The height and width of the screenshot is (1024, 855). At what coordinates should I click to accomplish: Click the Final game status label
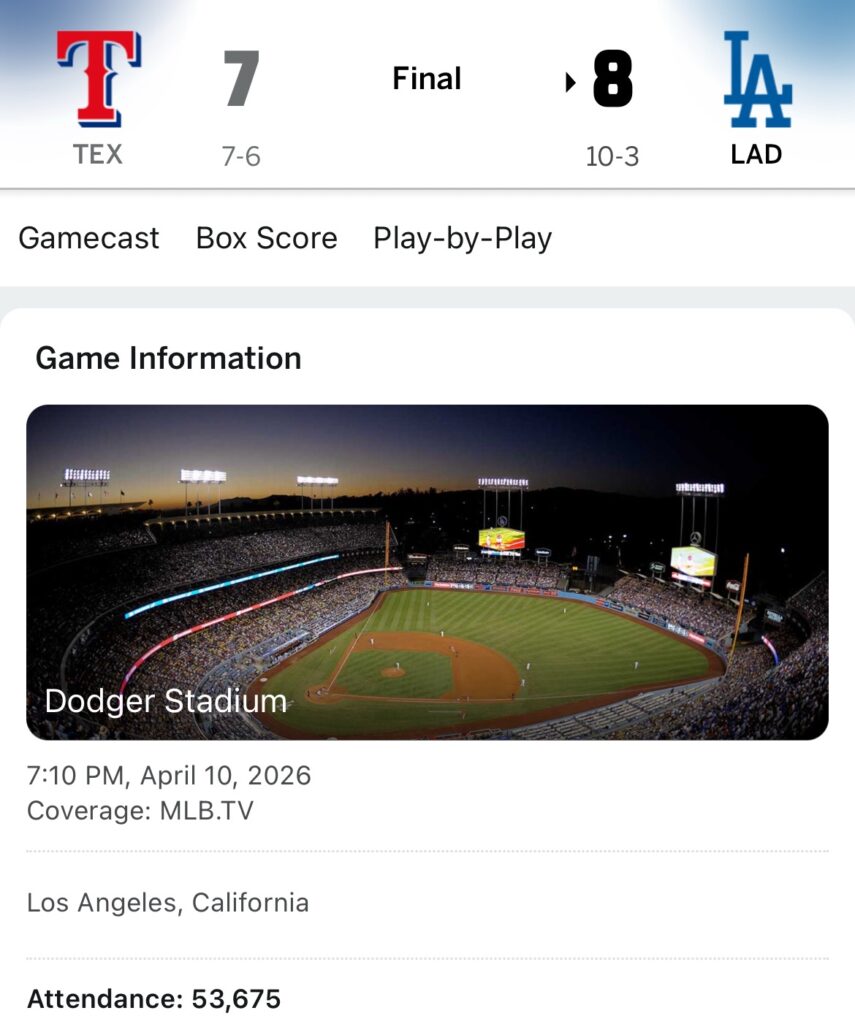pyautogui.click(x=427, y=78)
